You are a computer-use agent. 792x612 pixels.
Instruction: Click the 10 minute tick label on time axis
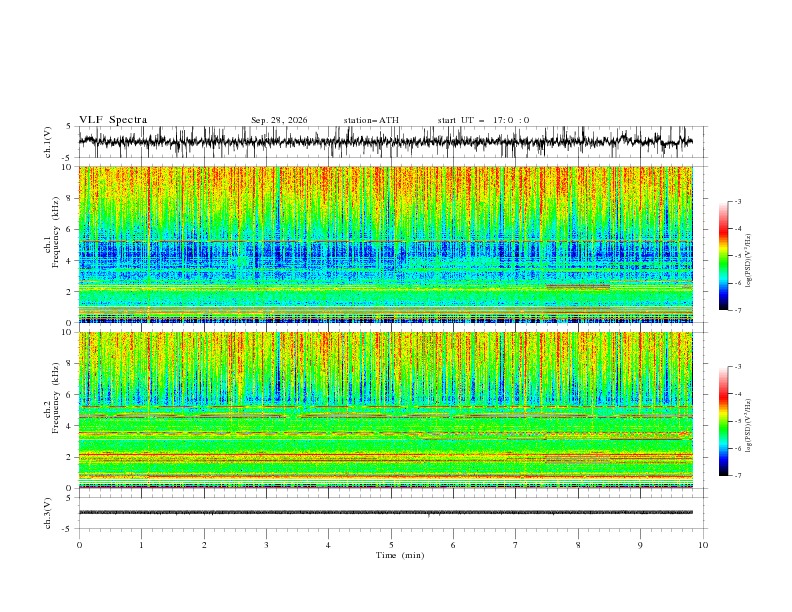[x=703, y=545]
